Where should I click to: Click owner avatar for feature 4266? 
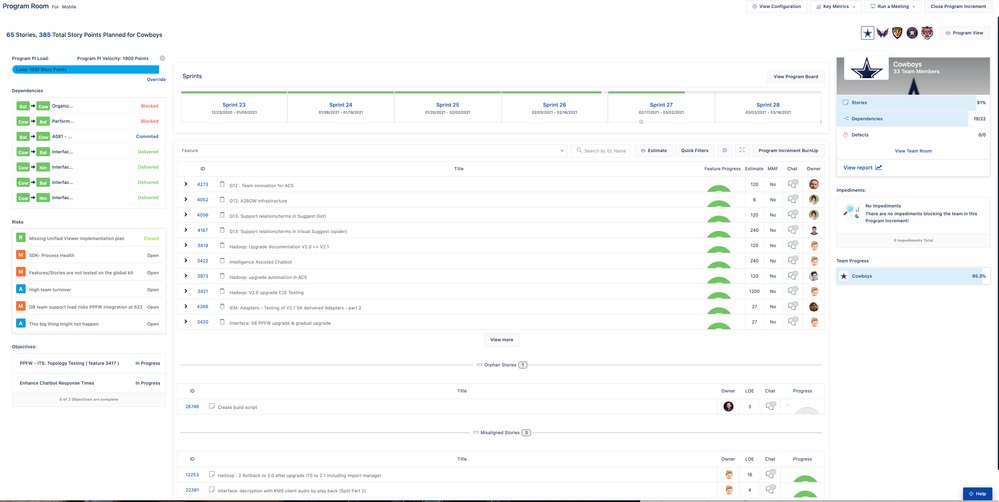pyautogui.click(x=814, y=306)
